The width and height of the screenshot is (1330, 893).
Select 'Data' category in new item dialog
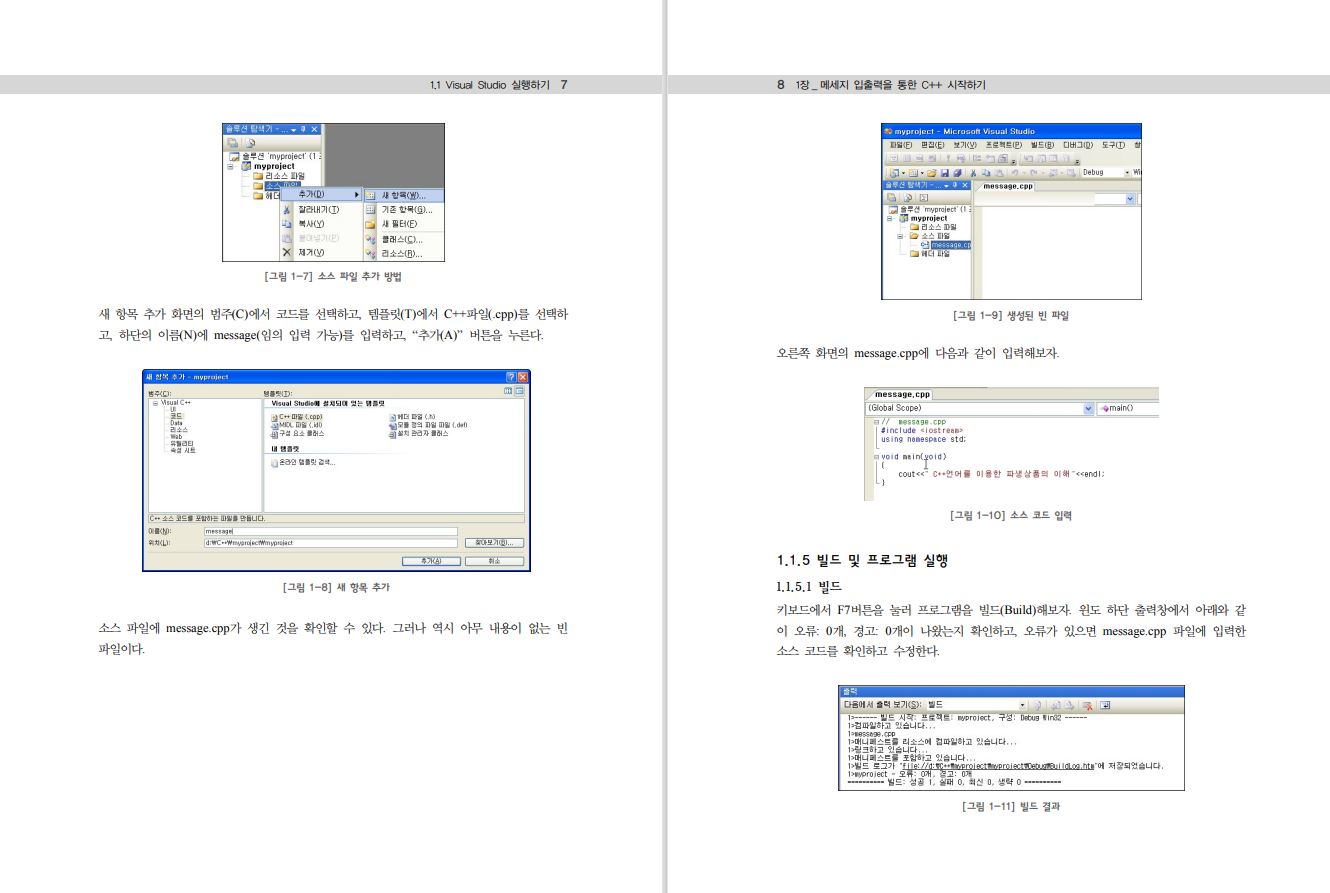tap(176, 423)
